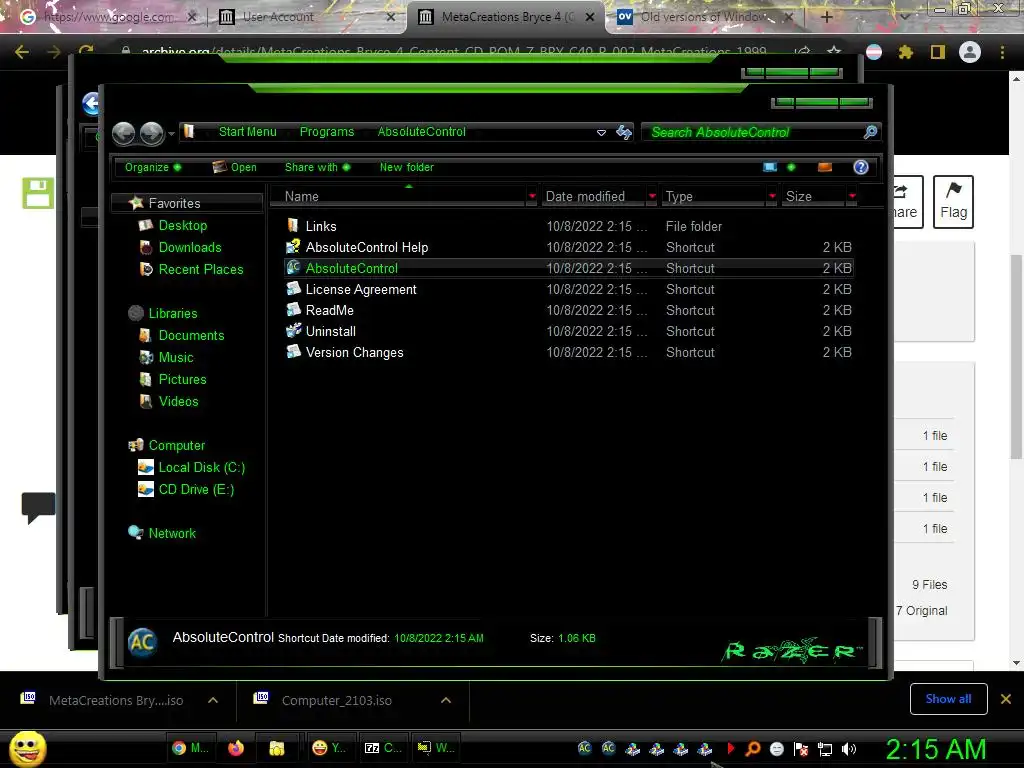Click the Name column header

(x=398, y=197)
